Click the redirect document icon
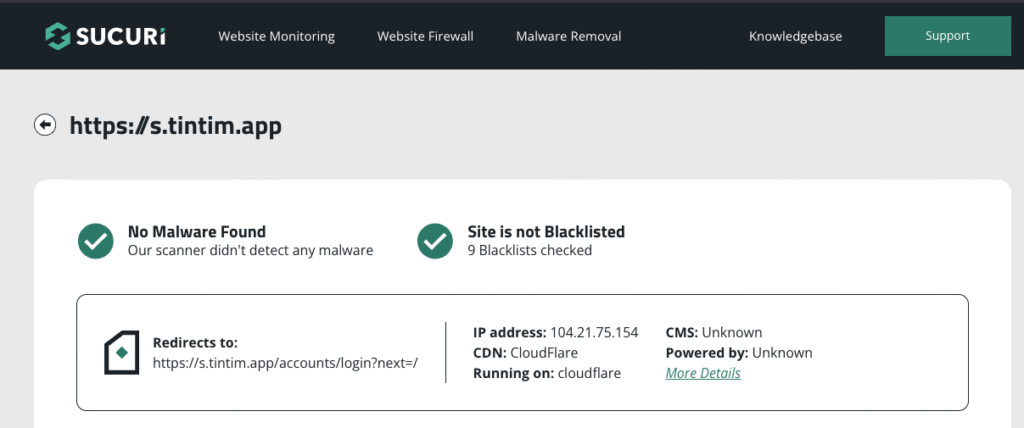Screen dimensions: 1024x428 point(121,352)
